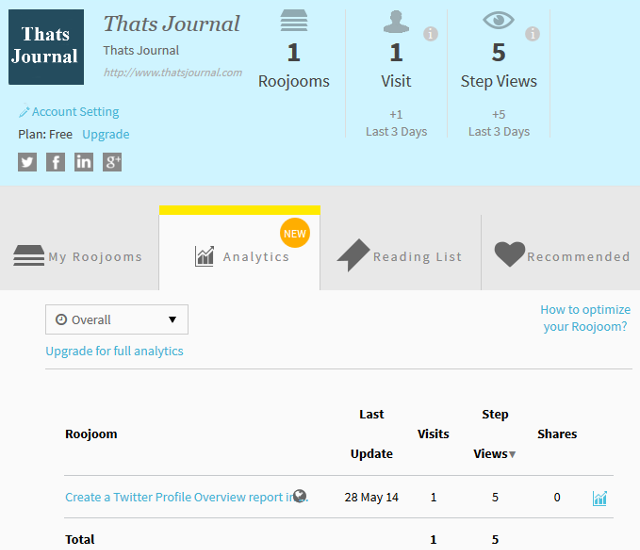Click the Roojooms stack icon in header
This screenshot has height=550, width=640.
coord(294,20)
